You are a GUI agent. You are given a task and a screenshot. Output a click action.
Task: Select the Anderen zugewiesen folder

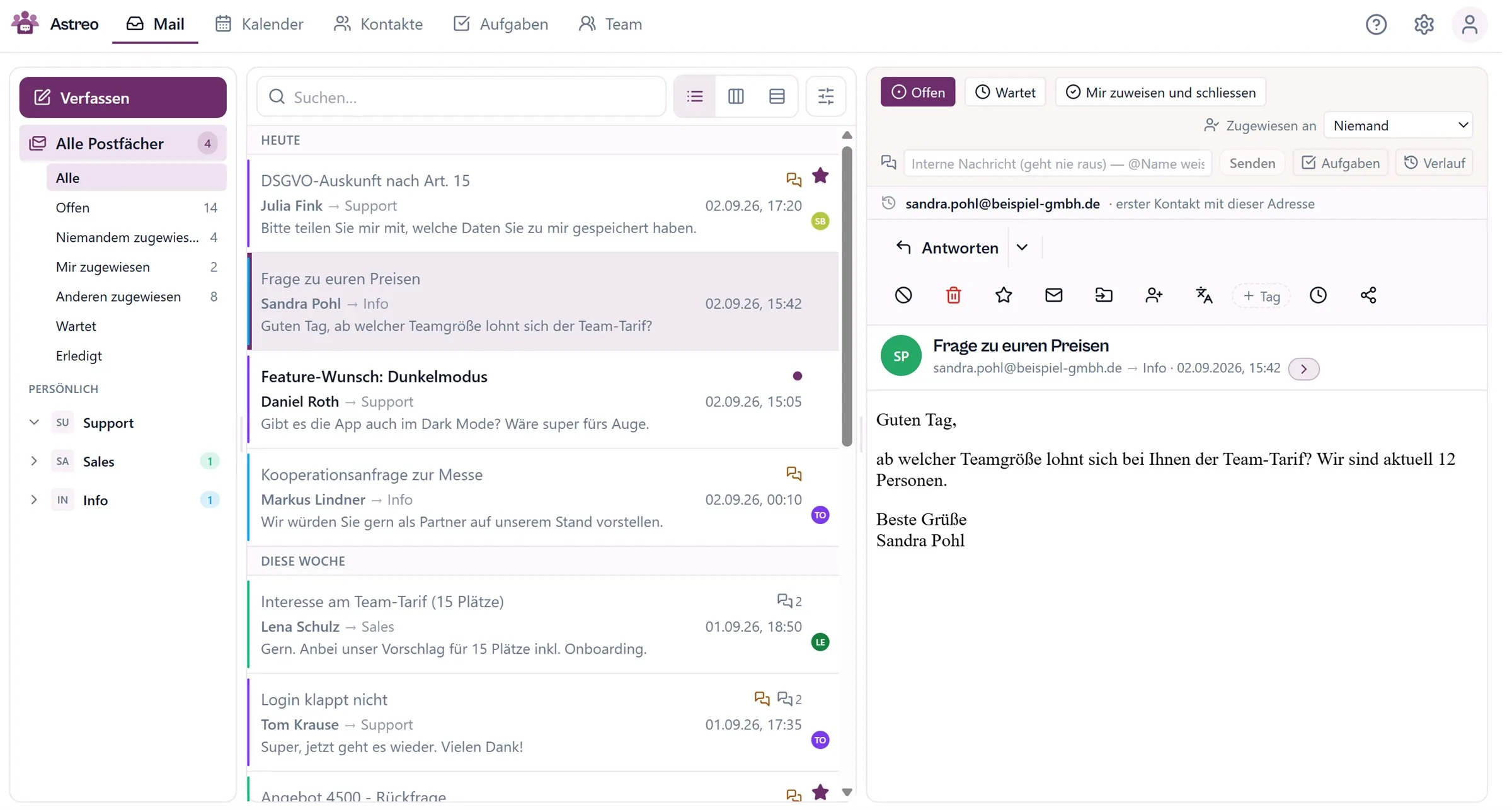coord(137,298)
